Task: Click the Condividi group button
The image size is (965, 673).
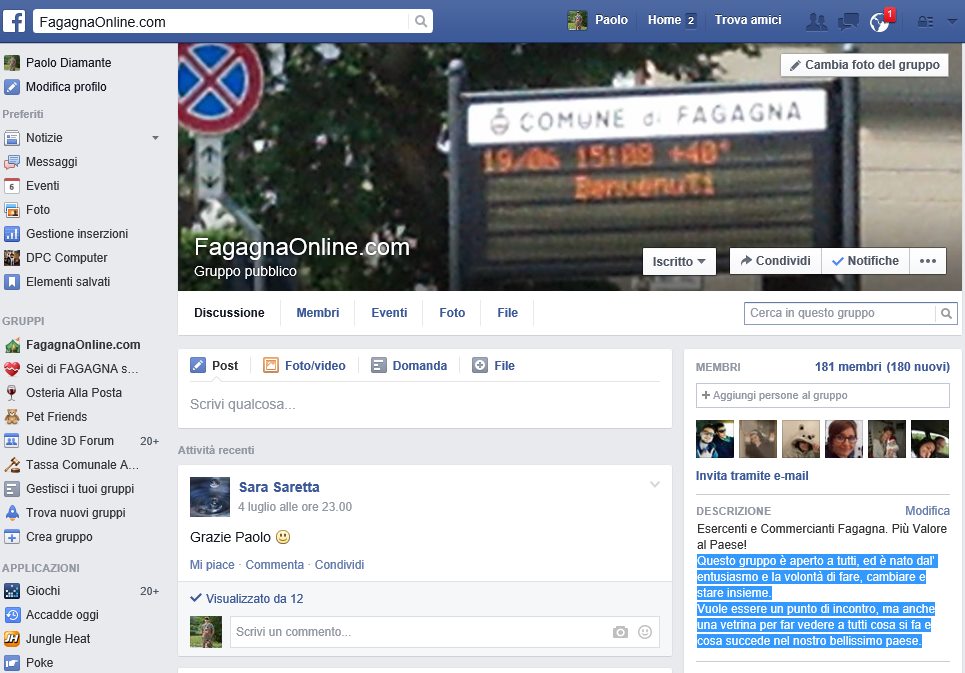Action: click(775, 261)
